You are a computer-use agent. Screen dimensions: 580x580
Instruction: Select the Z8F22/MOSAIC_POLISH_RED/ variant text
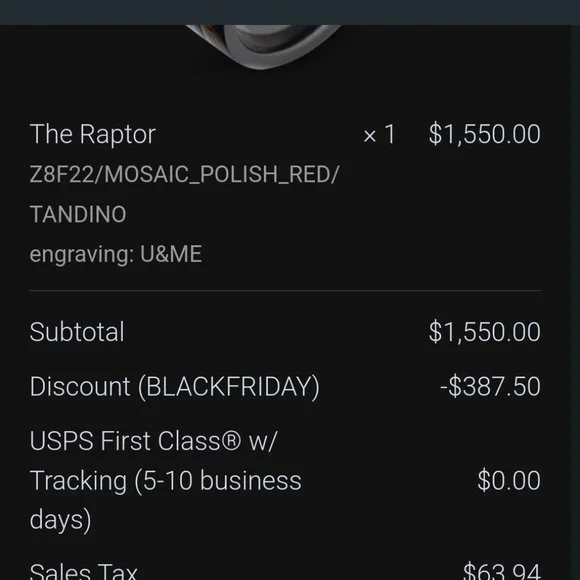(x=184, y=174)
